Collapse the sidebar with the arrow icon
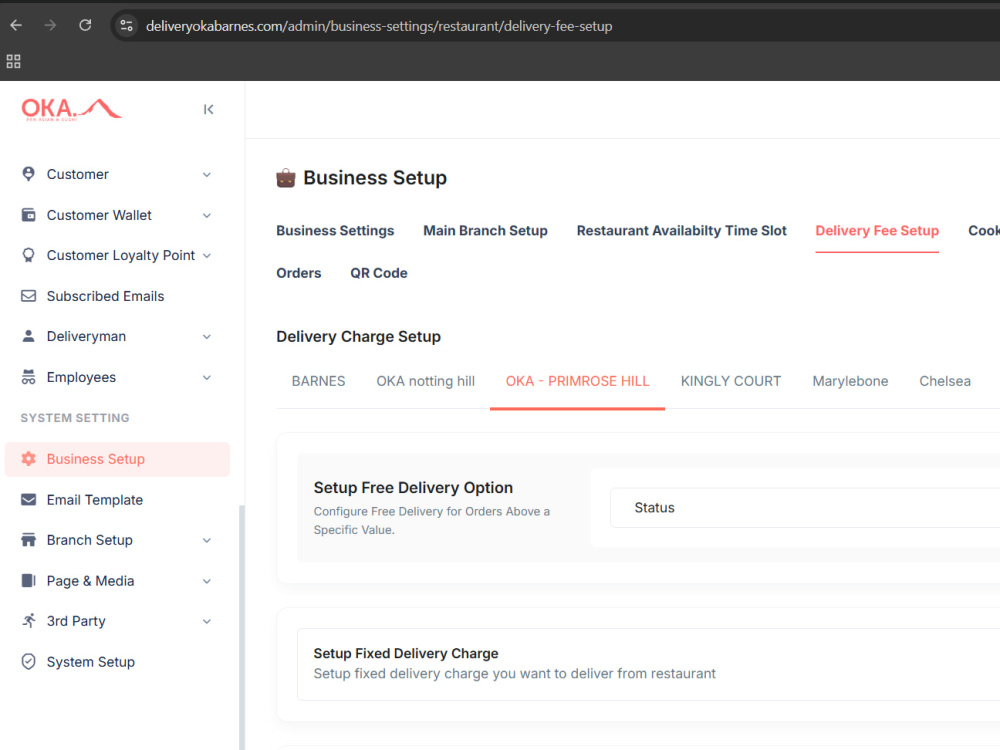Image resolution: width=1000 pixels, height=750 pixels. pyautogui.click(x=209, y=110)
